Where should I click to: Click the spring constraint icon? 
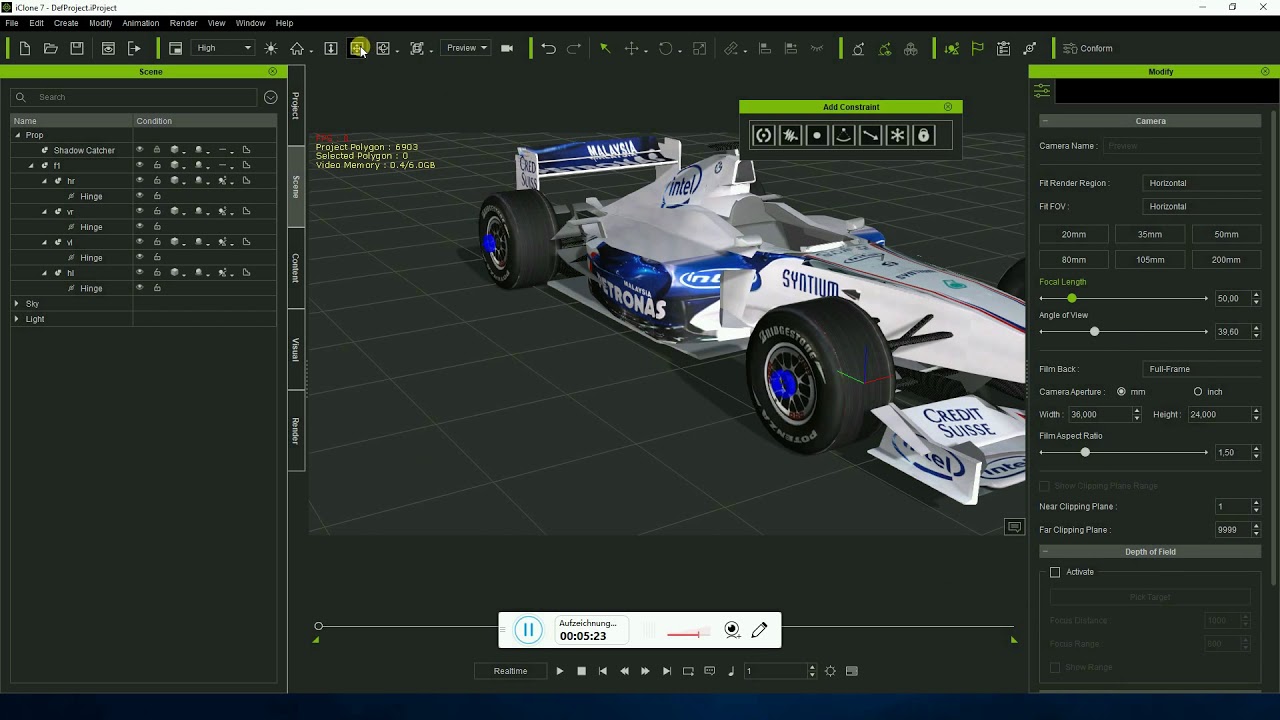(790, 135)
